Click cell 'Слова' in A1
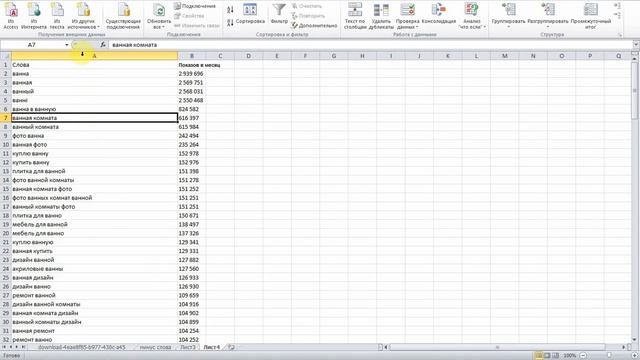This screenshot has width=640, height=360. pos(95,65)
